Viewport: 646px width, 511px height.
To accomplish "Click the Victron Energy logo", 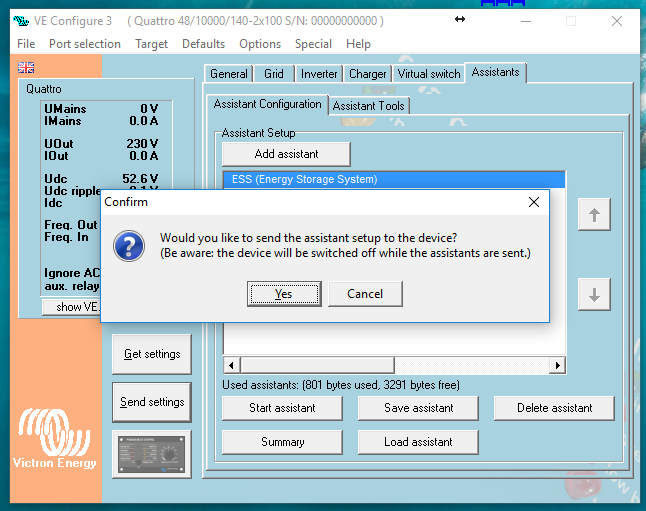I will (54, 438).
